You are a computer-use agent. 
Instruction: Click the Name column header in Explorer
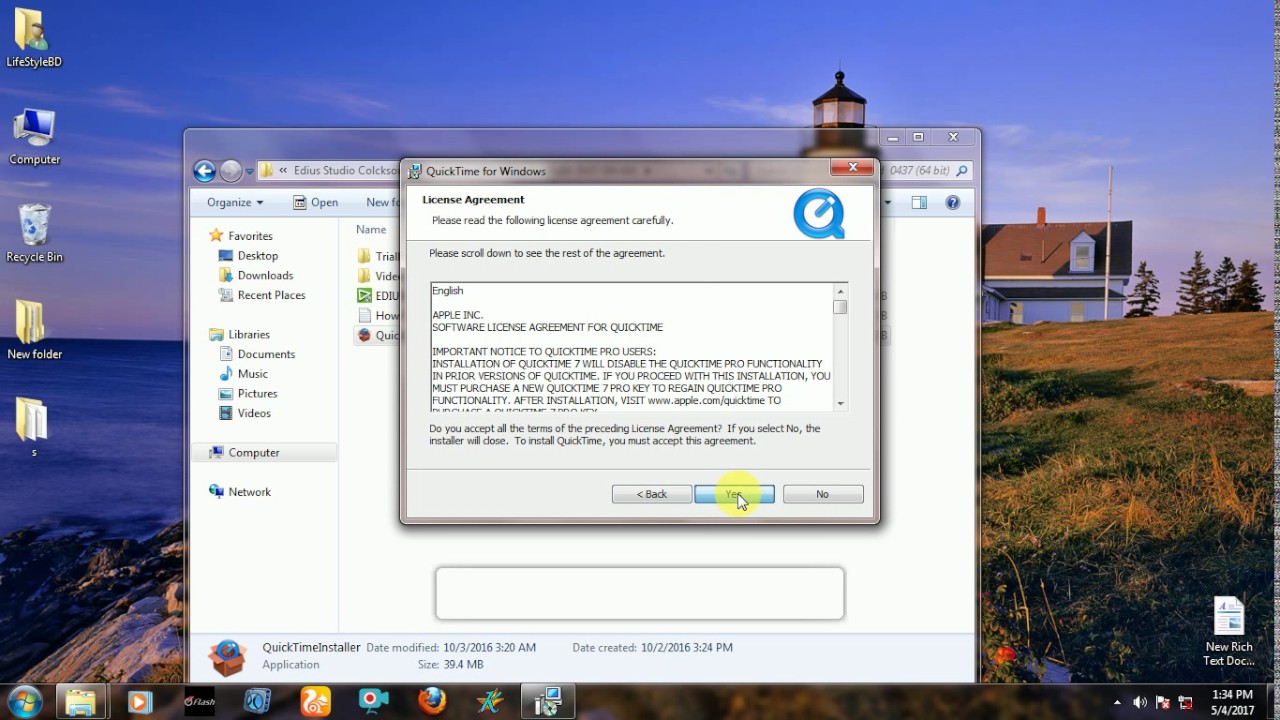pos(371,229)
